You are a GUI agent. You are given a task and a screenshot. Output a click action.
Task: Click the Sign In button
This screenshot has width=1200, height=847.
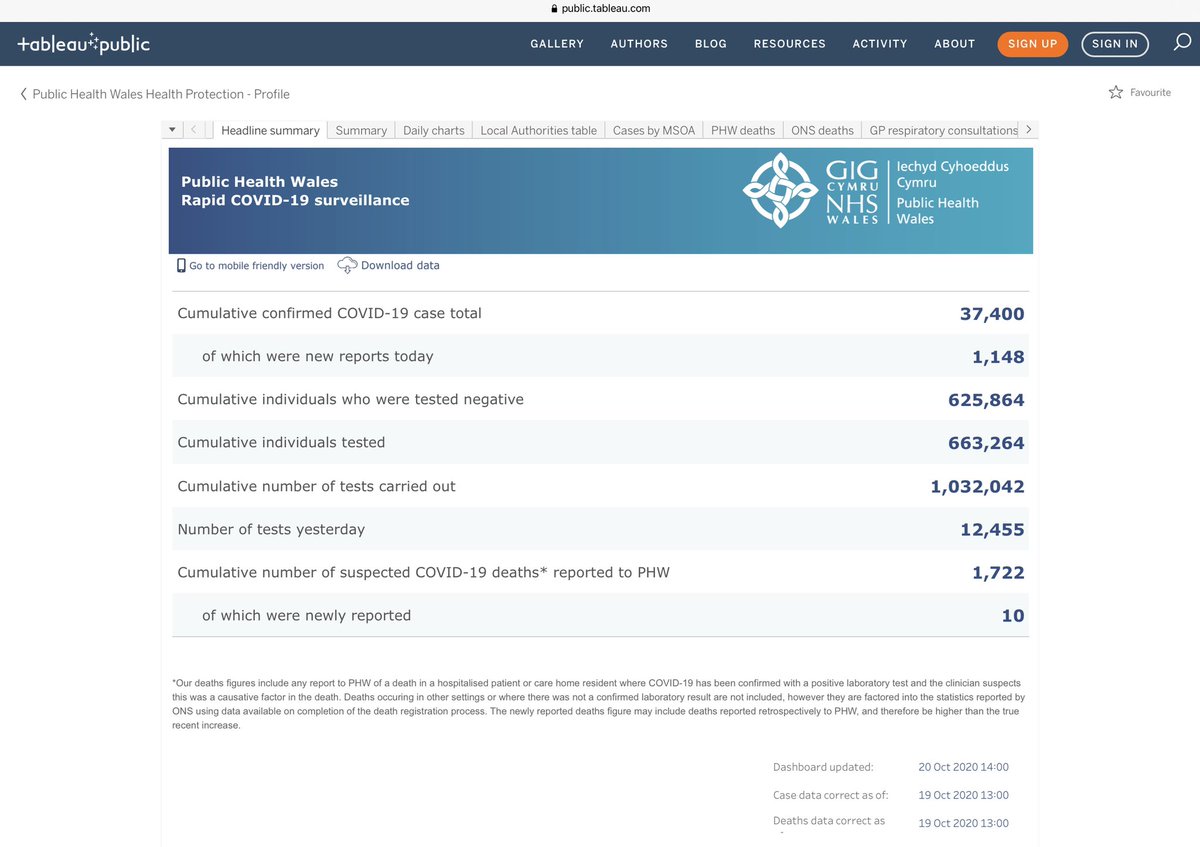point(1115,44)
